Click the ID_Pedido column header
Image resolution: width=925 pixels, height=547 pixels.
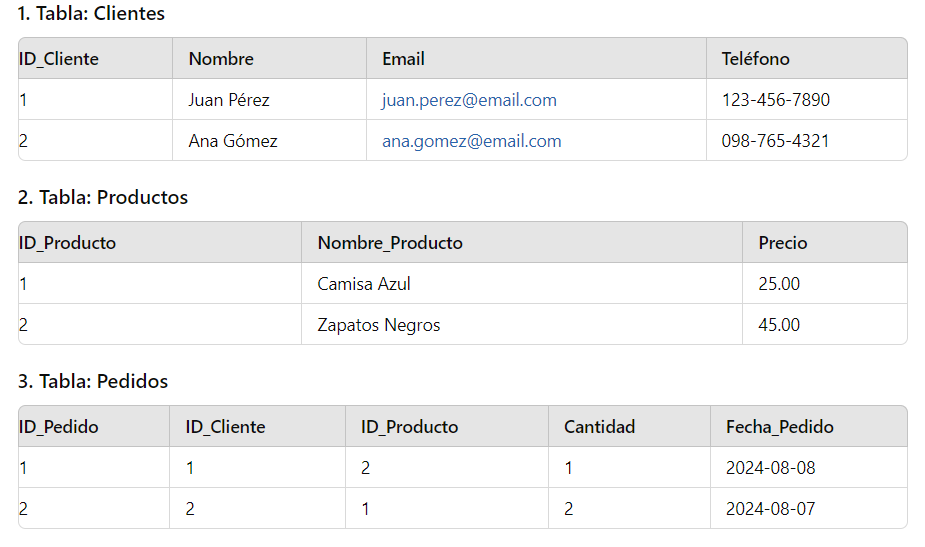(58, 427)
